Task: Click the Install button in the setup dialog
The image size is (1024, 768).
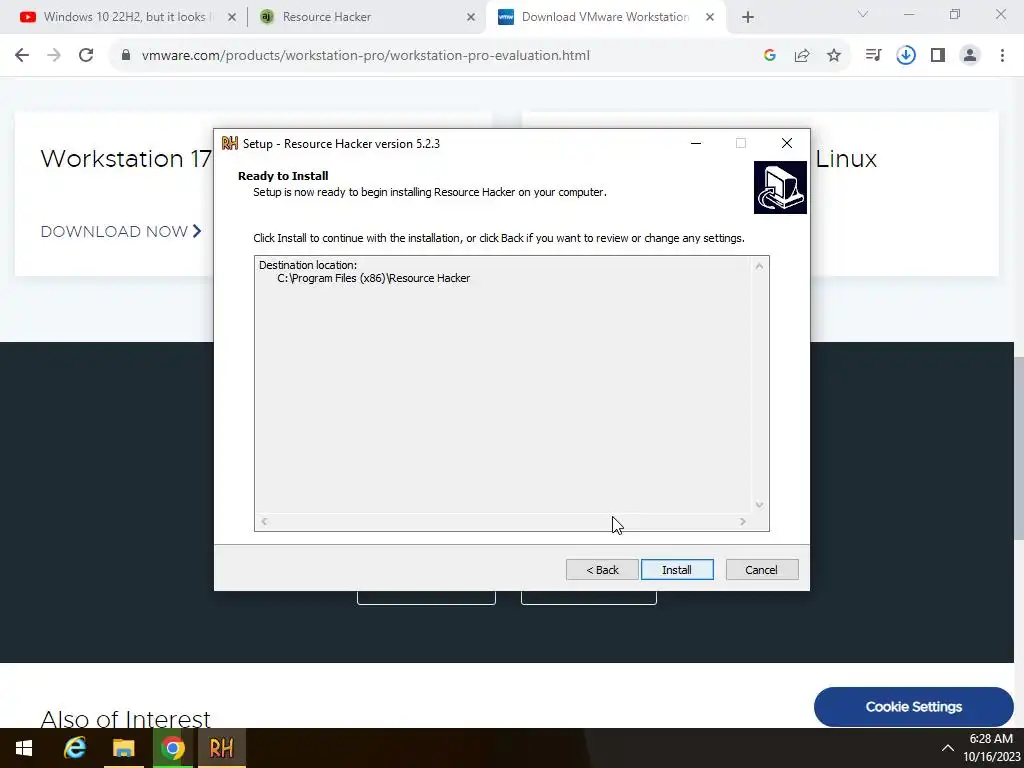Action: (x=677, y=569)
